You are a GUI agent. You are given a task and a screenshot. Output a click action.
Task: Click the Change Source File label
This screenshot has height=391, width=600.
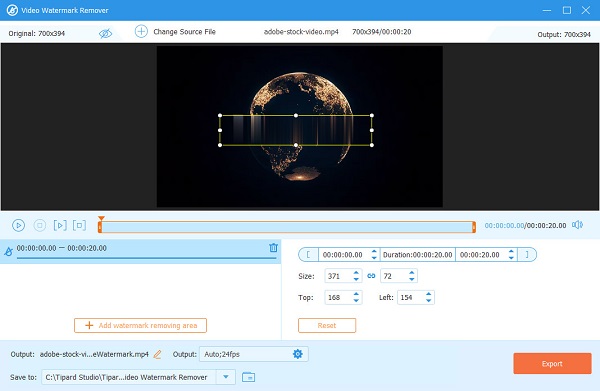click(x=184, y=32)
